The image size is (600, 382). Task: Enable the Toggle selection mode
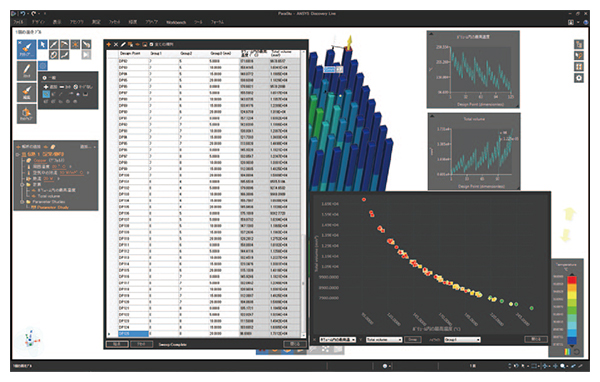pos(83,87)
